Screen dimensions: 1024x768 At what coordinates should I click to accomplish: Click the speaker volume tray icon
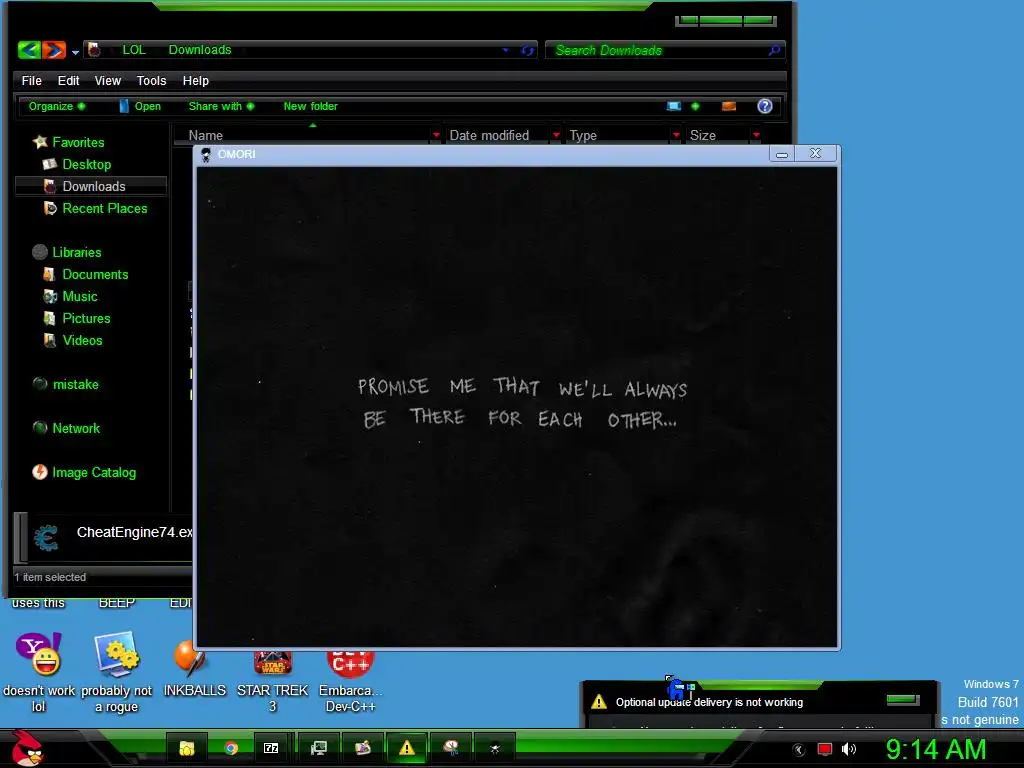point(849,749)
